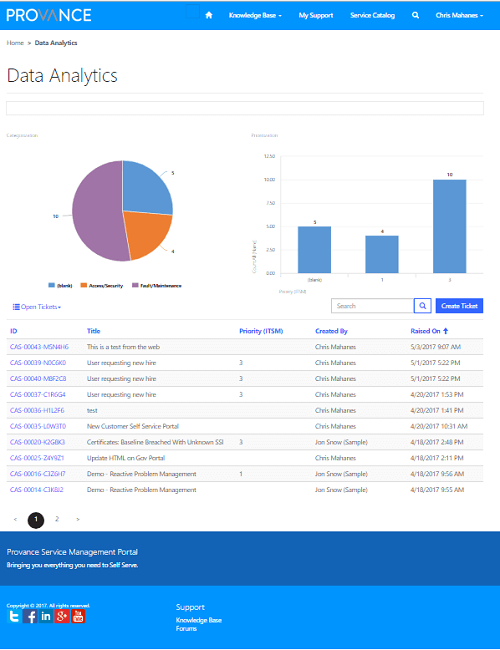Sort by Raised On column header

point(425,331)
